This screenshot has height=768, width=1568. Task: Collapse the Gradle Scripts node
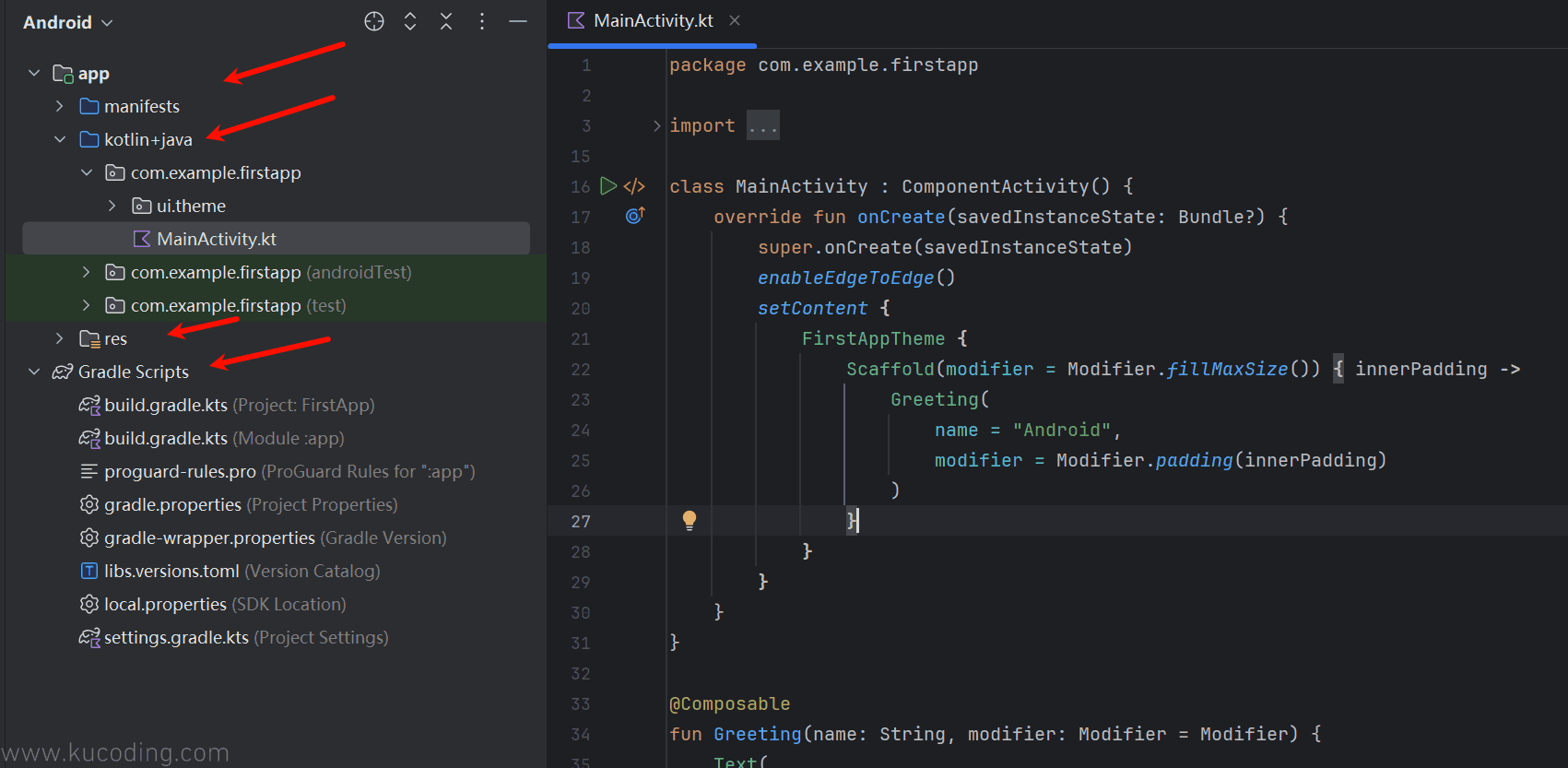34,372
